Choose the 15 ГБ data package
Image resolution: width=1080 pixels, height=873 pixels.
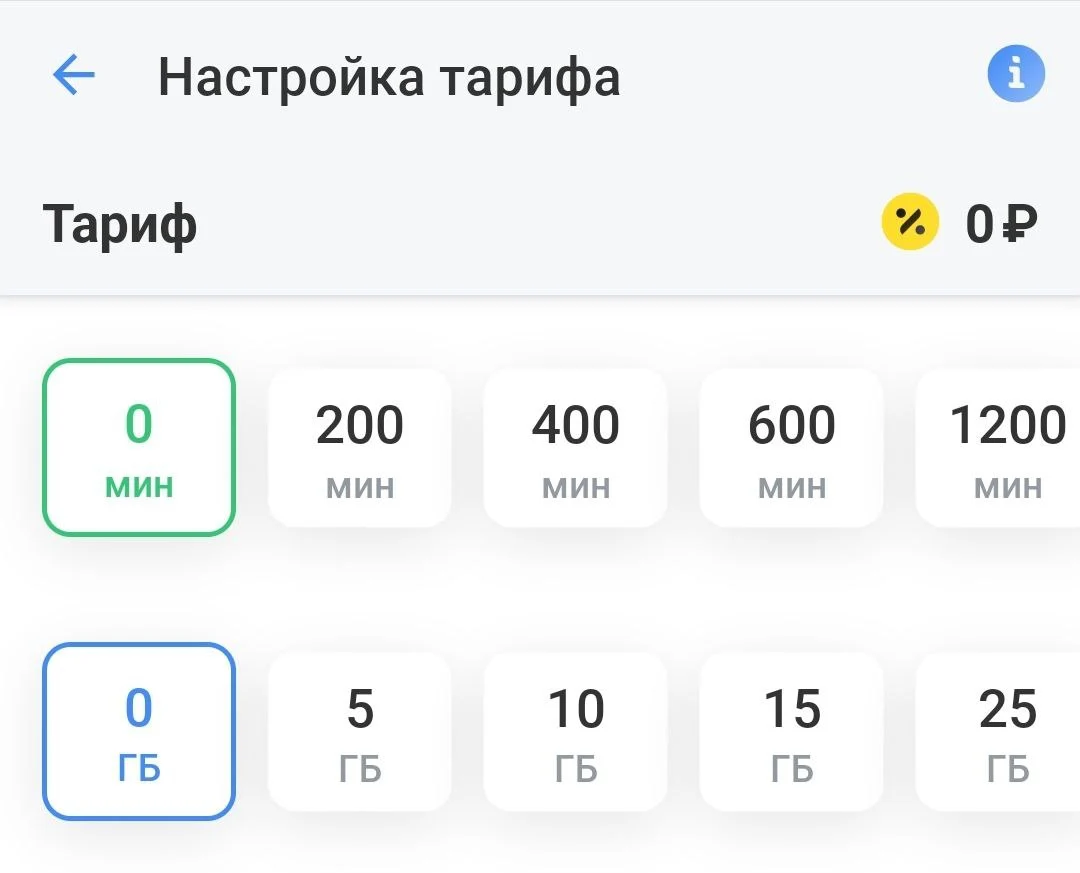[791, 732]
